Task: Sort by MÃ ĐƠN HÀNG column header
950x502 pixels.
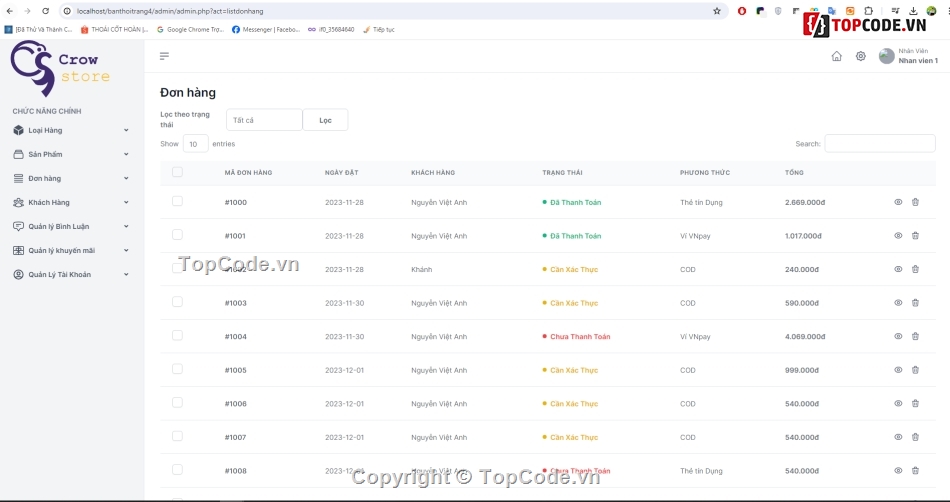Action: 248,173
